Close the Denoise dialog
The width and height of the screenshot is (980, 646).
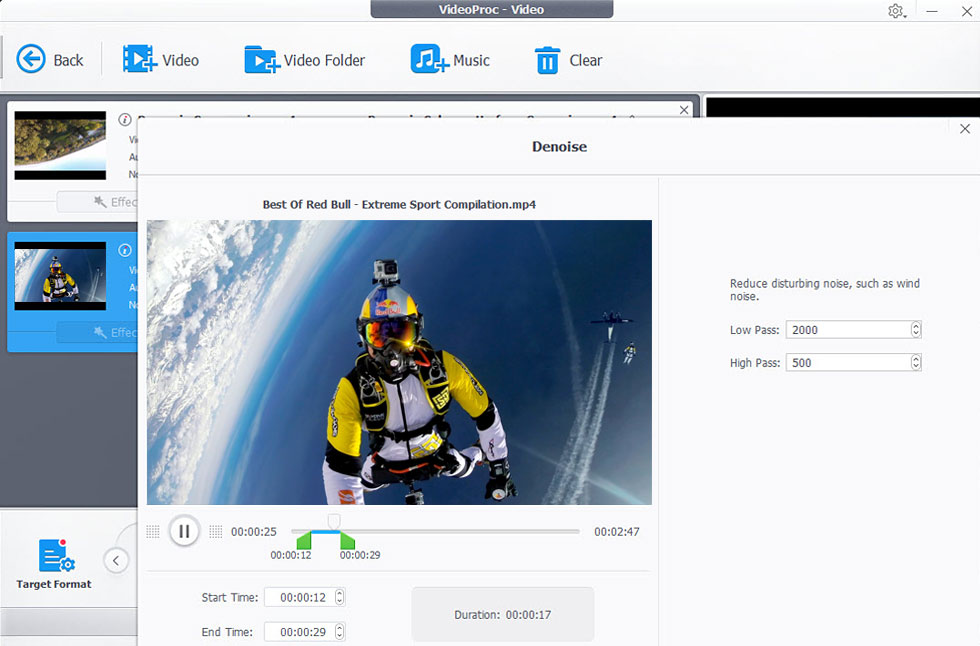(x=964, y=129)
